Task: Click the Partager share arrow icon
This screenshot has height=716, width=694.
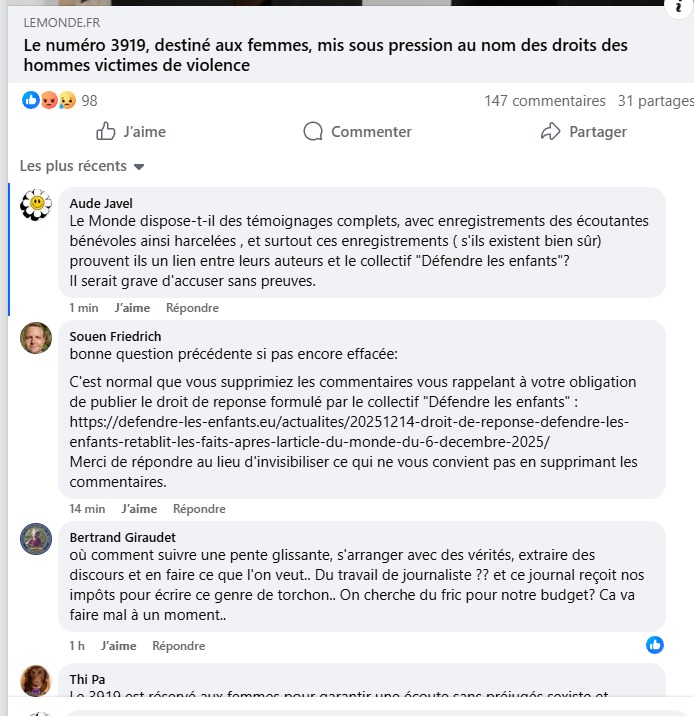Action: click(550, 131)
